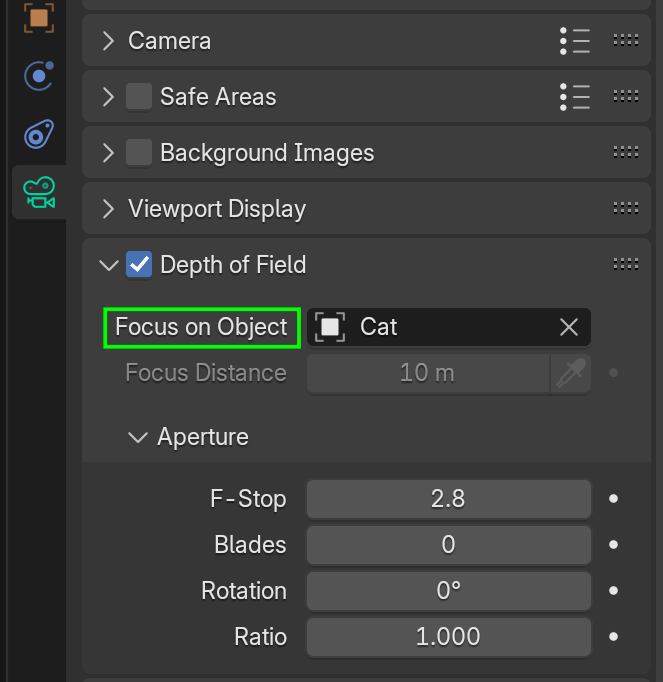This screenshot has width=663, height=682.
Task: Grab Depth of Field panel drag handle
Action: (626, 264)
